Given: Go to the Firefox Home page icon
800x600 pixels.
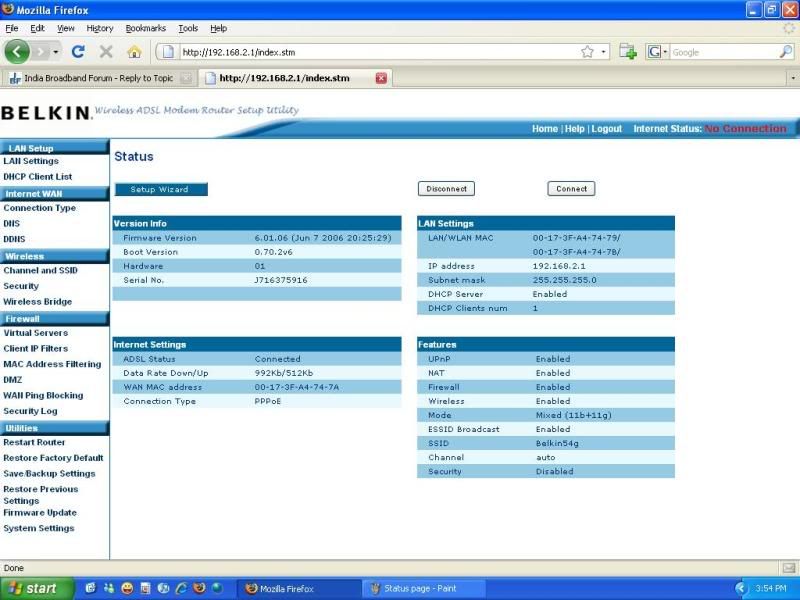Looking at the screenshot, I should (134, 51).
